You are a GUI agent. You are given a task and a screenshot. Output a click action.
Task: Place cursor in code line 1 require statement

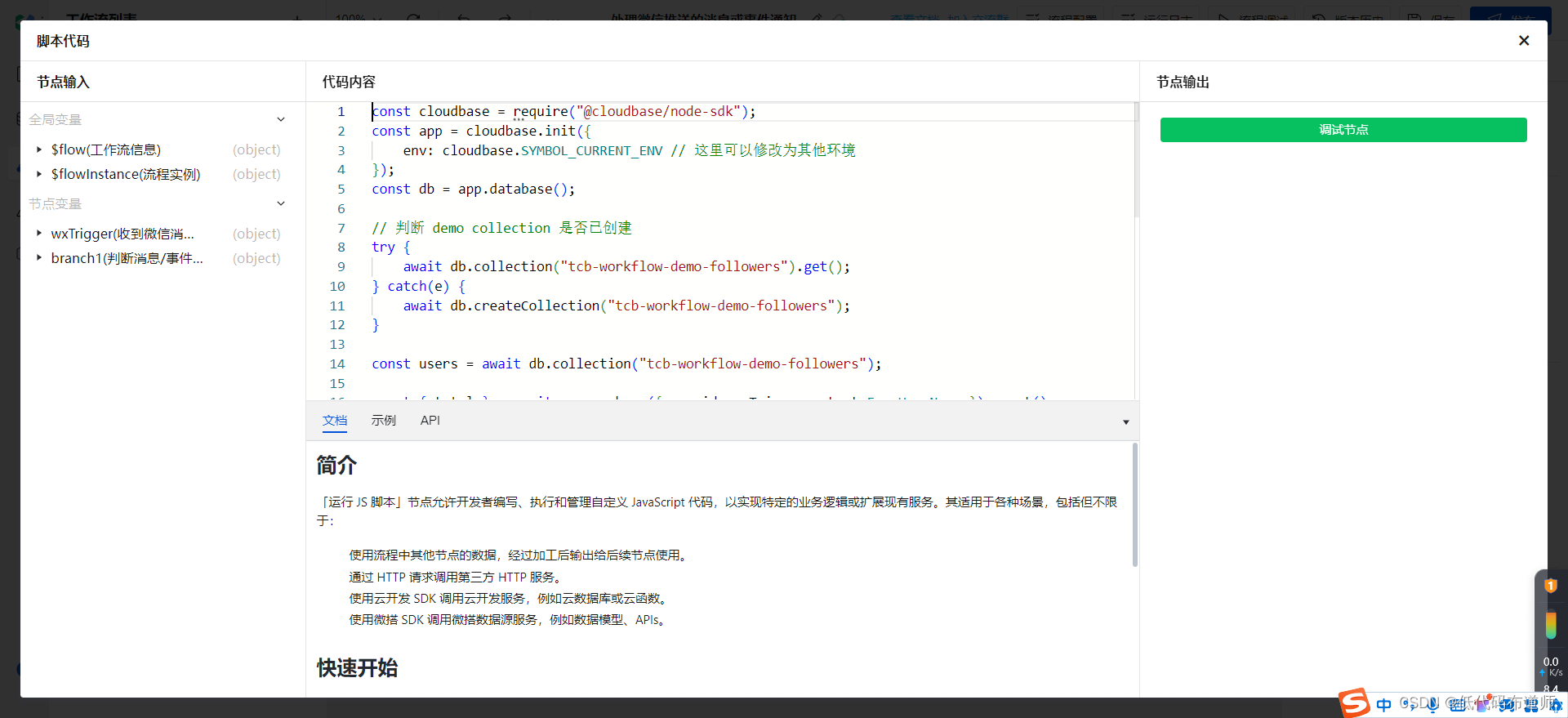(x=563, y=112)
